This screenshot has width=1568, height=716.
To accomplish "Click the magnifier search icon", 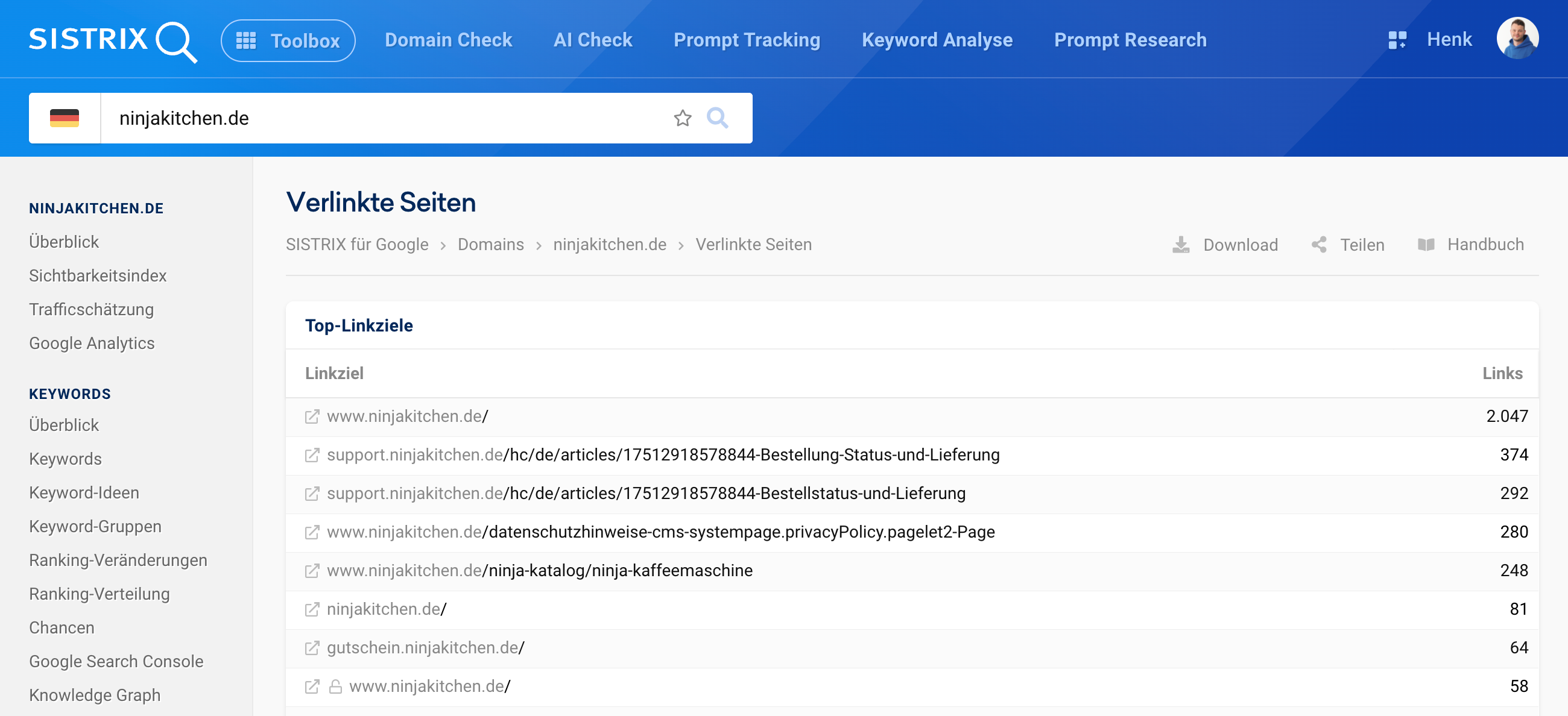I will click(x=717, y=118).
